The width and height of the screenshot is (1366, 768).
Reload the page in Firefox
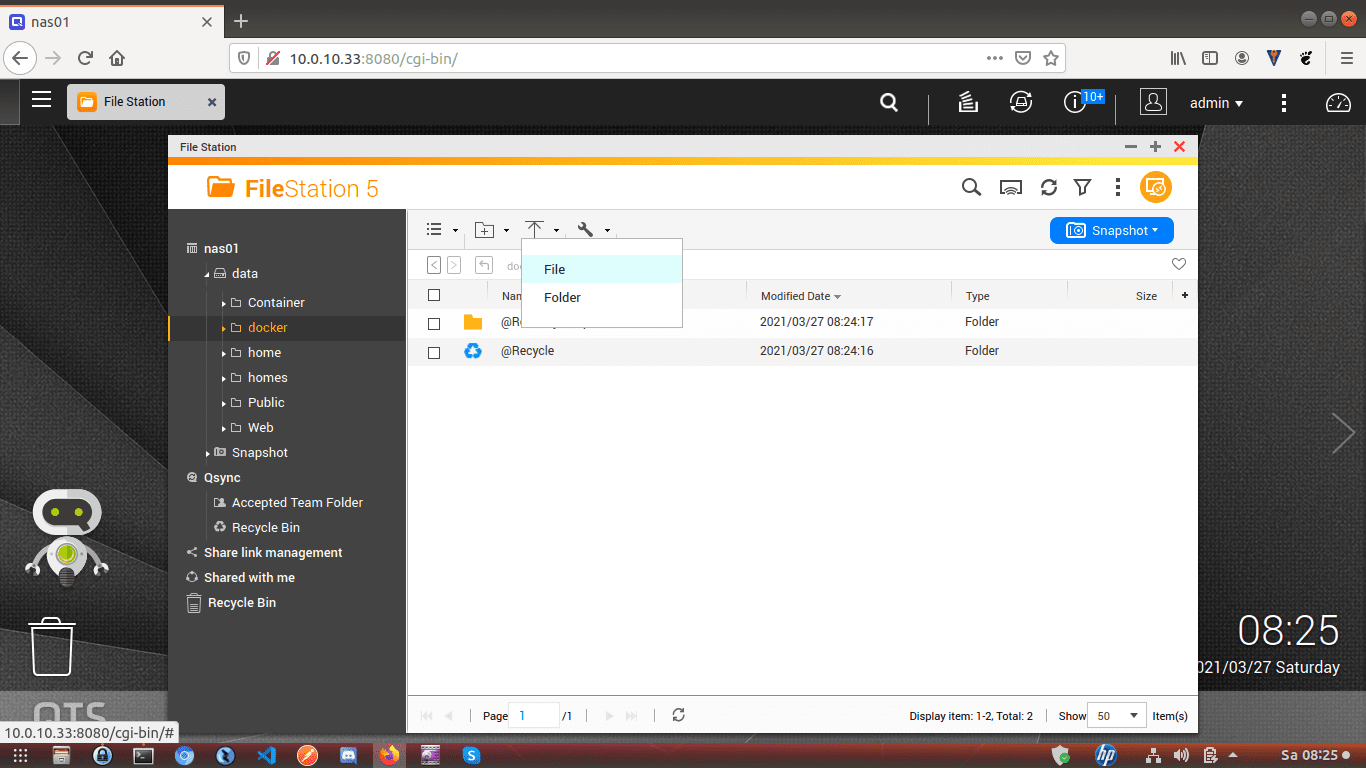click(86, 58)
